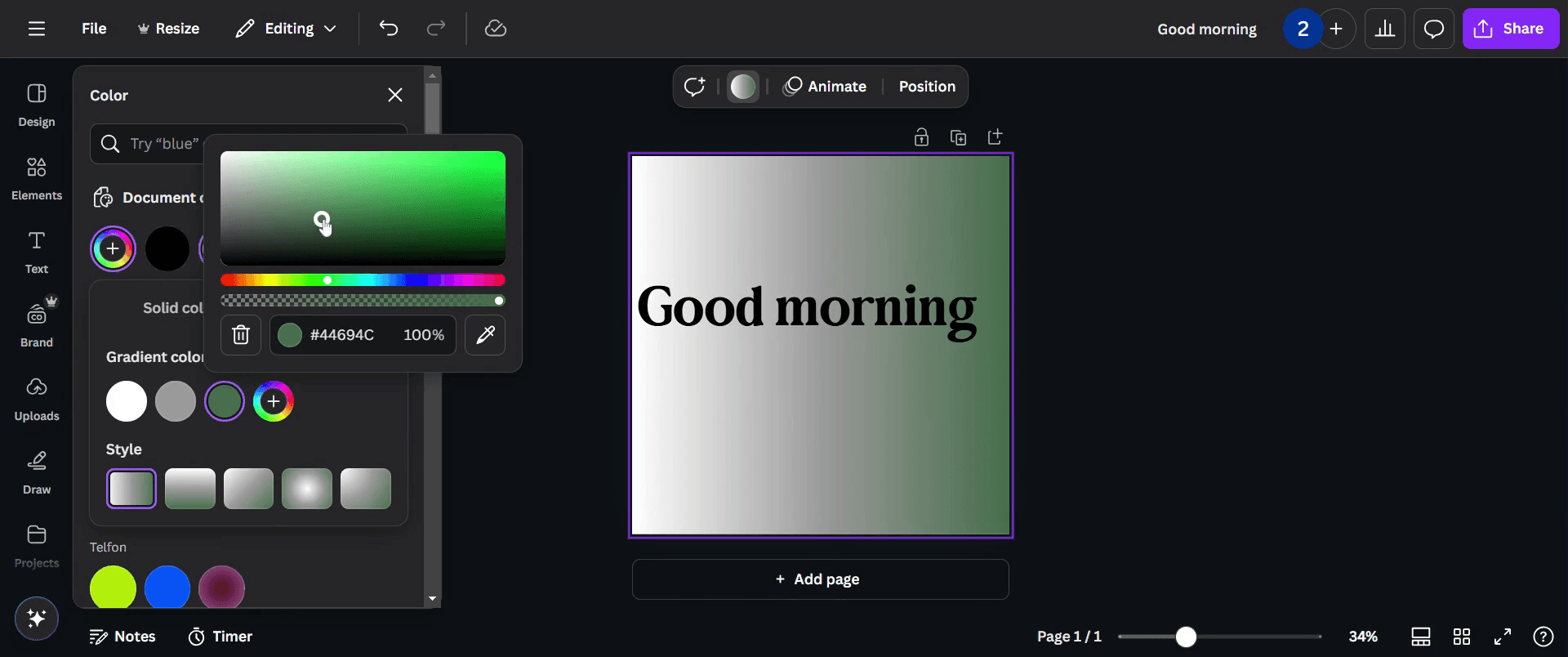Choose the diagonal gradient style

point(248,489)
